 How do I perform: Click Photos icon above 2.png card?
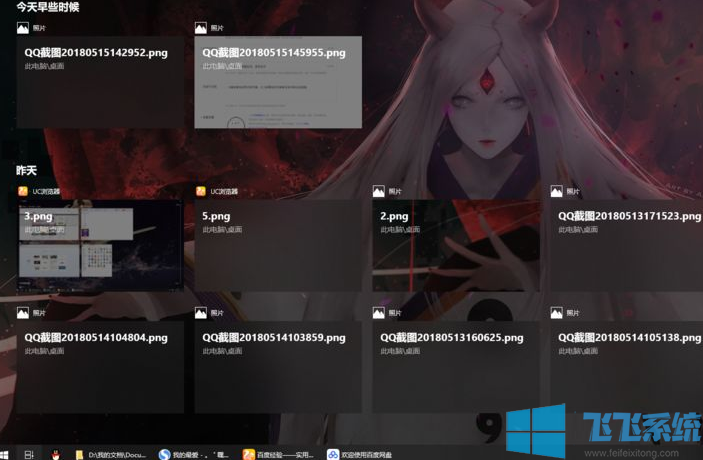click(379, 191)
